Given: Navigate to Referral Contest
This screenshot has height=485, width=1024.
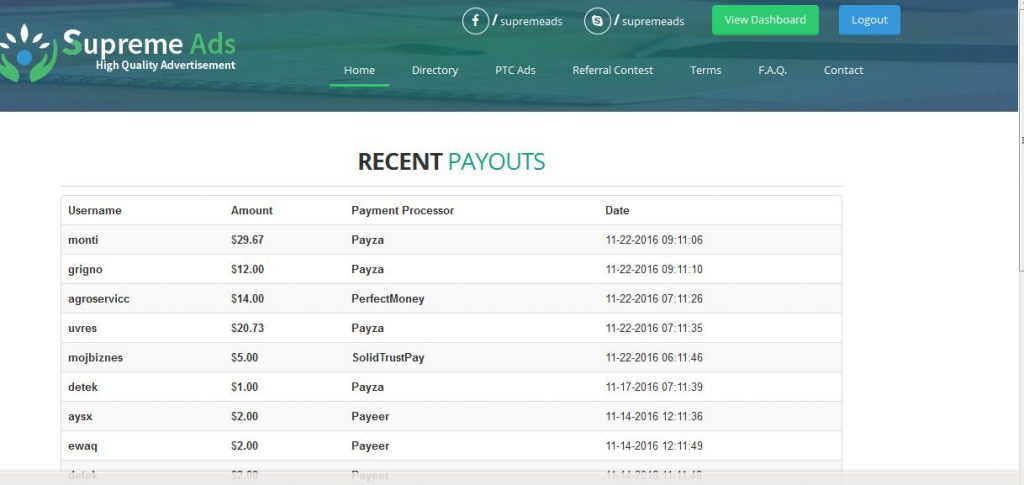Looking at the screenshot, I should point(612,71).
